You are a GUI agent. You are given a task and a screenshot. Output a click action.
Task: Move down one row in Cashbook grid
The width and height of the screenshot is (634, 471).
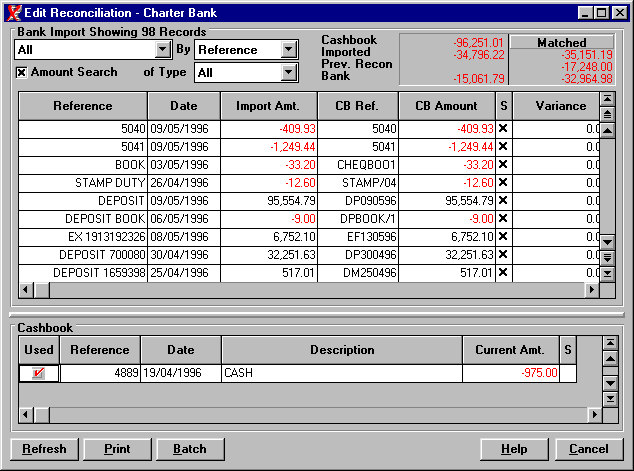pyautogui.click(x=610, y=383)
